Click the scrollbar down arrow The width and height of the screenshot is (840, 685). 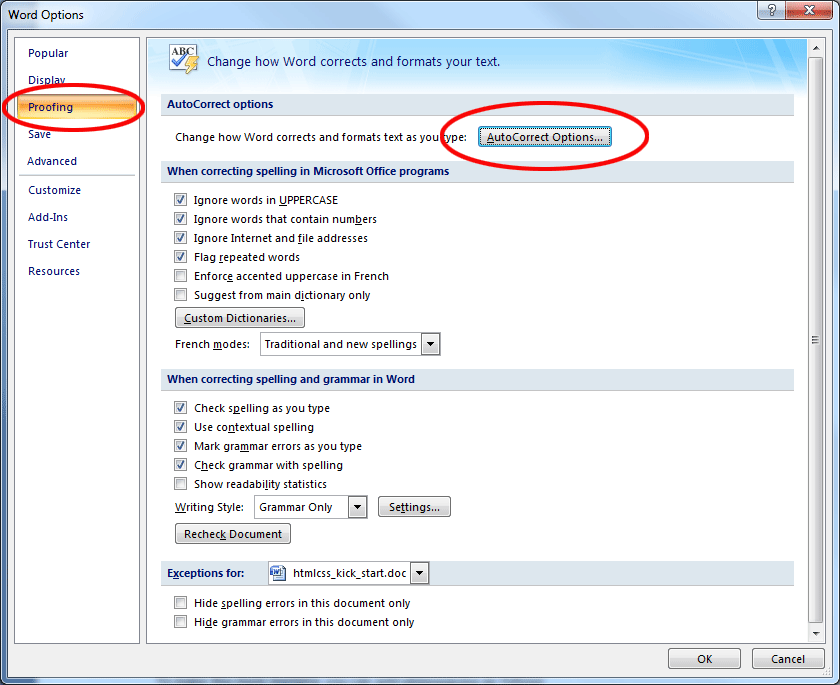click(x=816, y=633)
